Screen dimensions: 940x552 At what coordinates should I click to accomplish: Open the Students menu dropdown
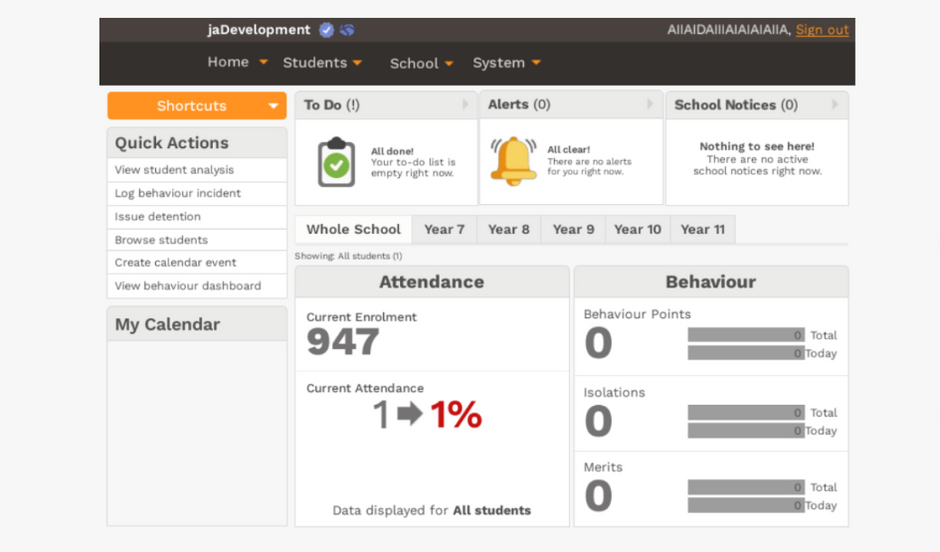pyautogui.click(x=322, y=63)
